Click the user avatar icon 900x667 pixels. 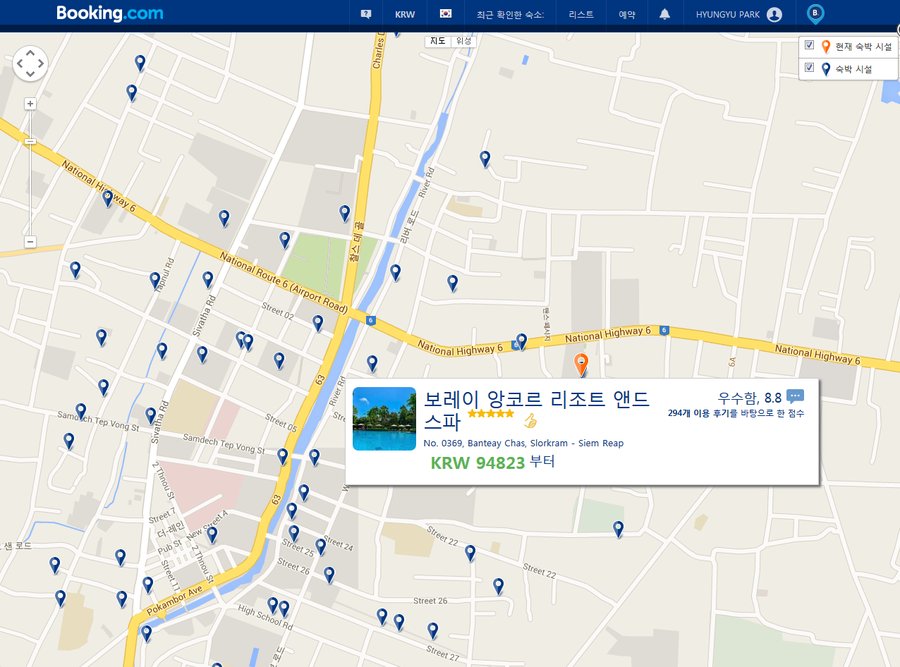(774, 15)
